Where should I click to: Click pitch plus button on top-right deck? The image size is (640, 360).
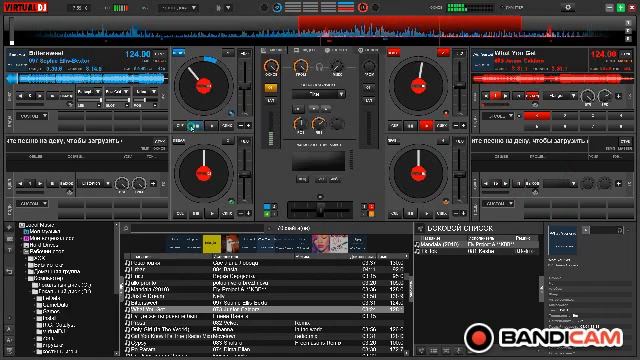[x=463, y=126]
